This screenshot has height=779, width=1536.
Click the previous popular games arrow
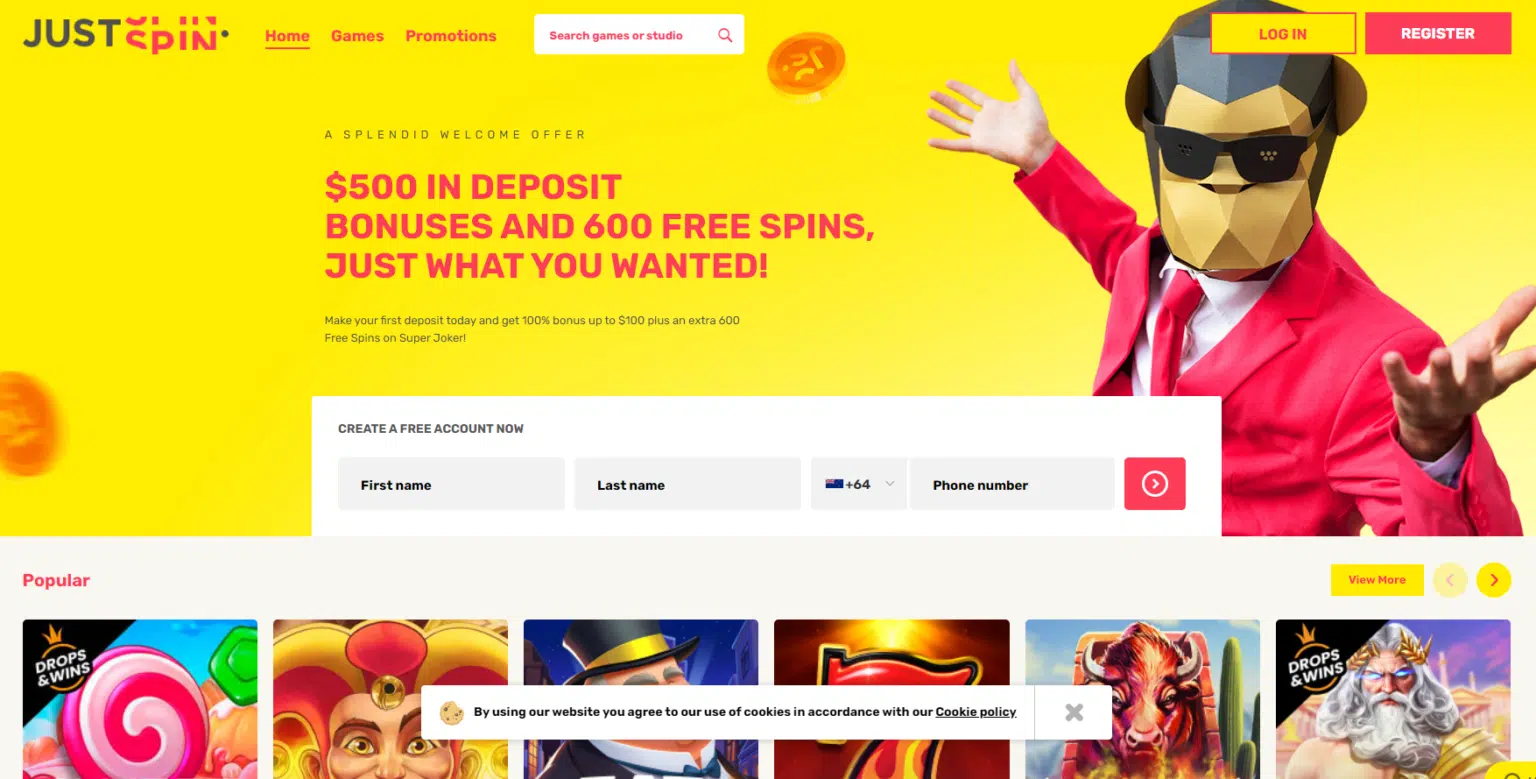point(1450,580)
